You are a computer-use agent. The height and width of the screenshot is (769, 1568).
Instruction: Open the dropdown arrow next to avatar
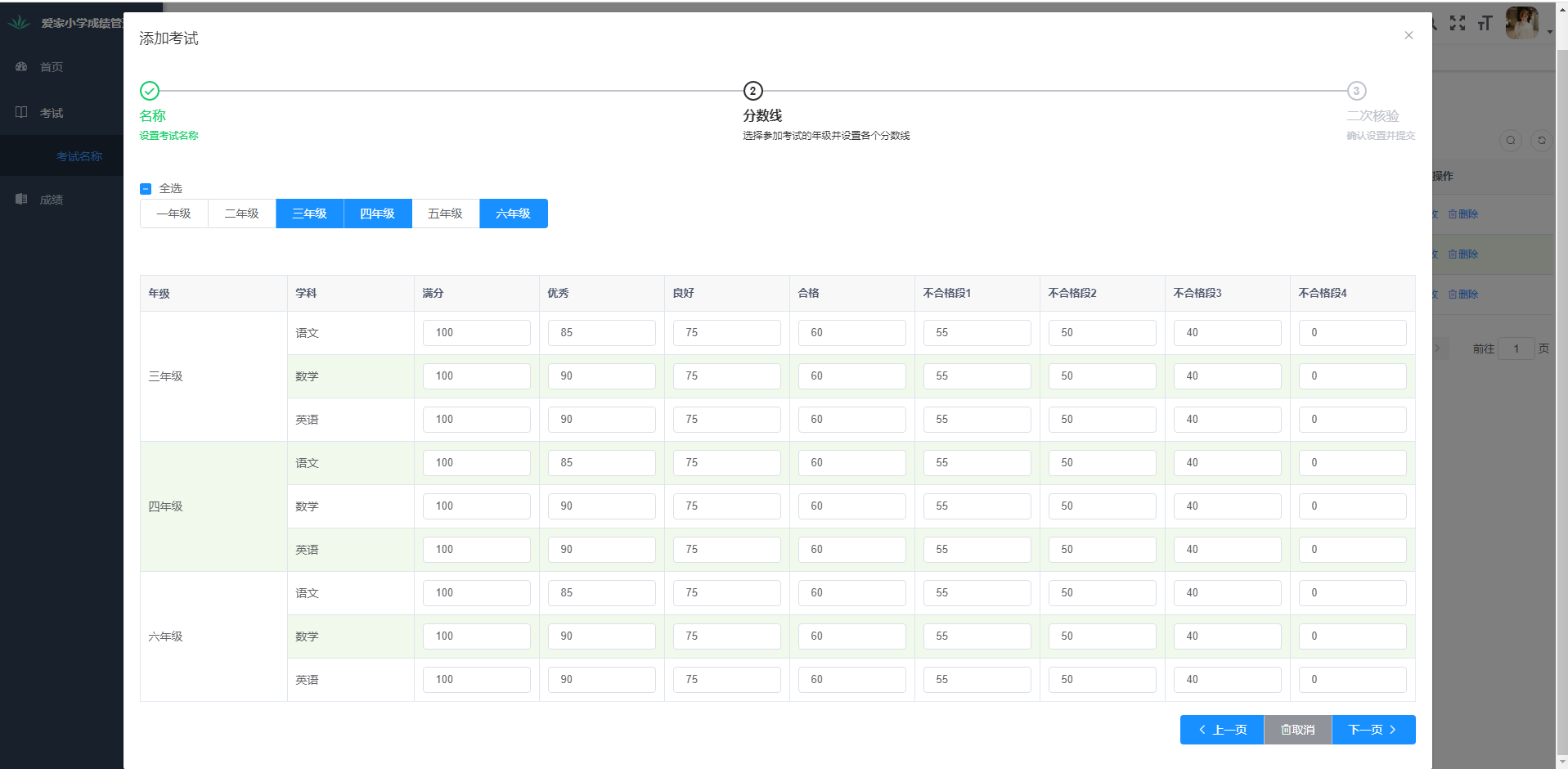point(1550,33)
